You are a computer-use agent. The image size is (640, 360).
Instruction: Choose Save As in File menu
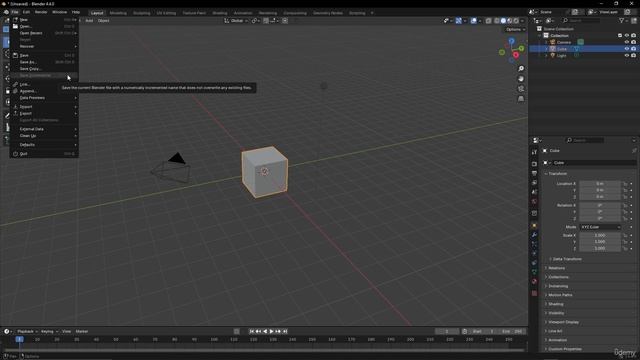click(x=44, y=62)
